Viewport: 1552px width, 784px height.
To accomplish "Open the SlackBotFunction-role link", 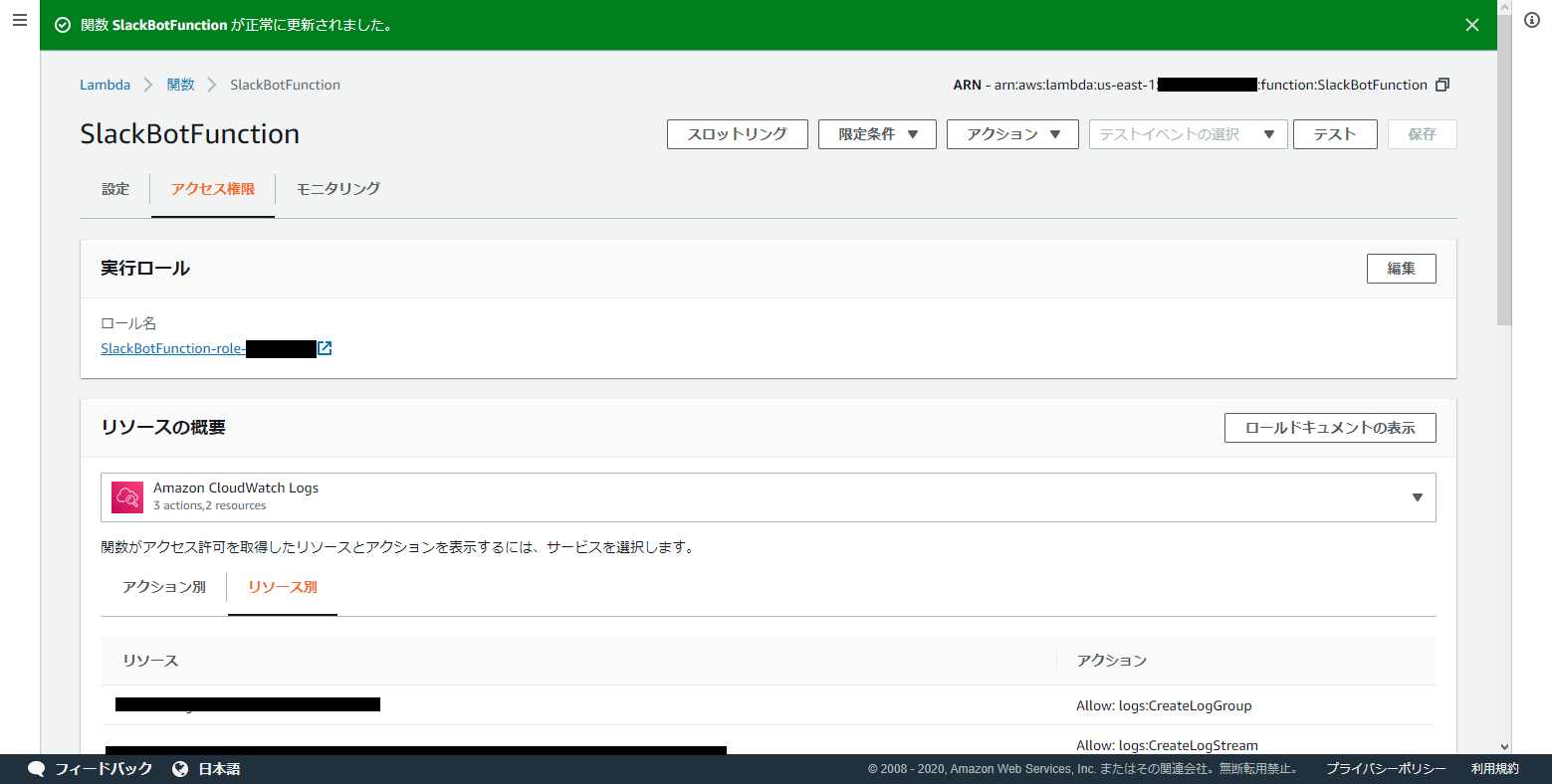I will [x=173, y=348].
